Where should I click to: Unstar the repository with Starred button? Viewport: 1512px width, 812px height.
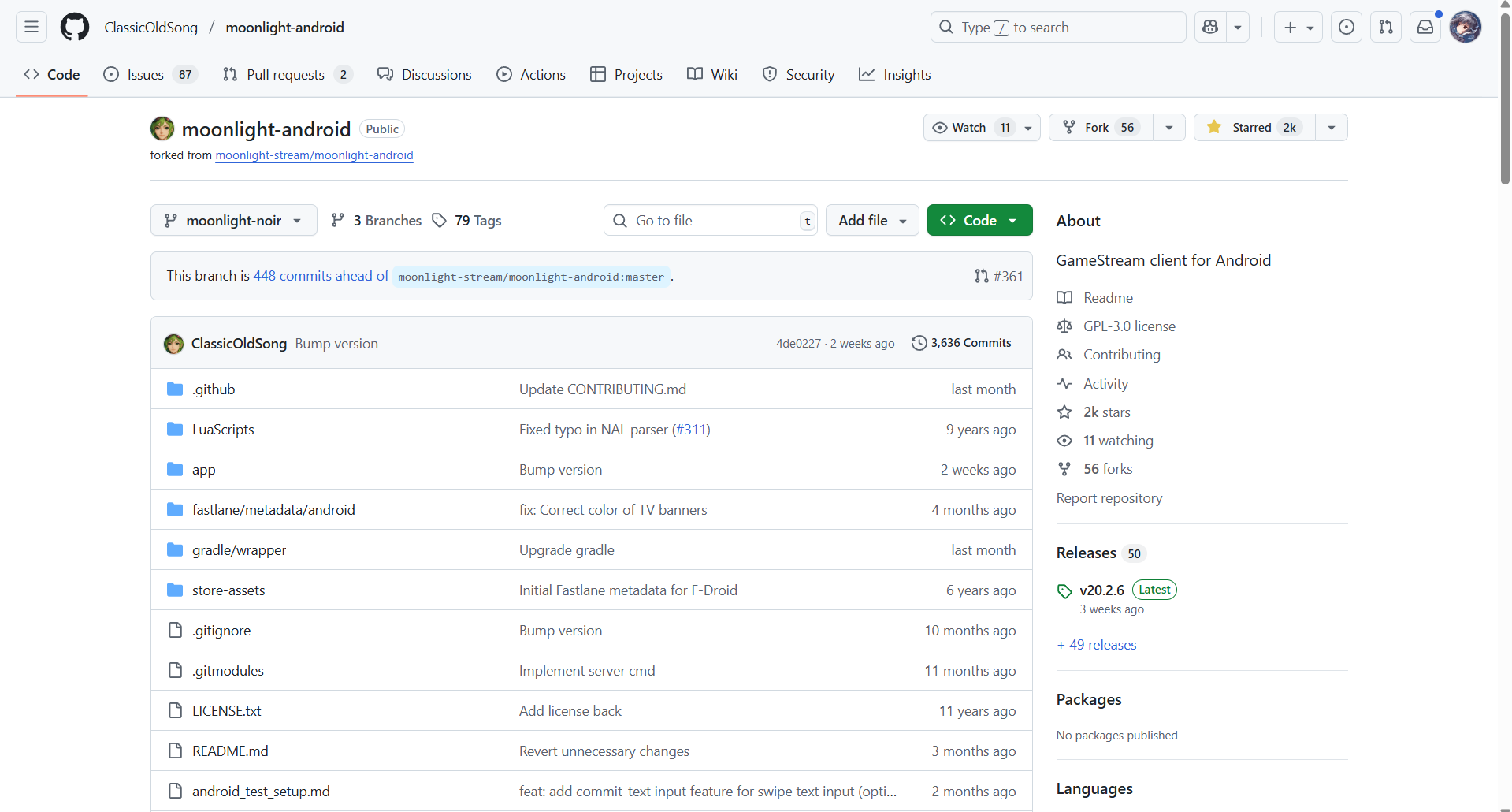click(1254, 128)
